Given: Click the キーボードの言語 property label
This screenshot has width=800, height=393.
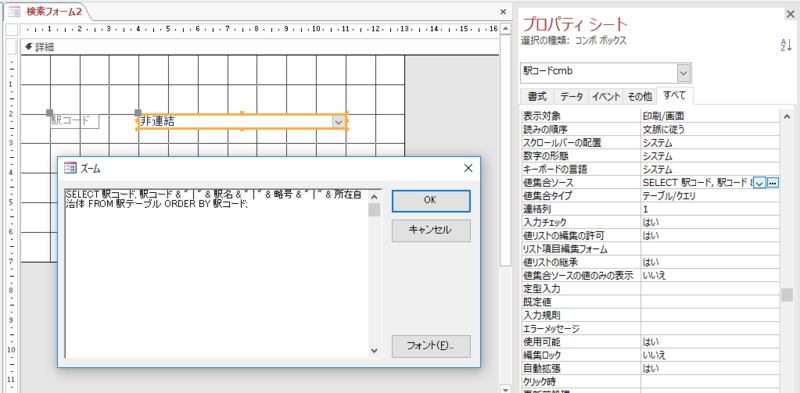Looking at the screenshot, I should coord(554,169).
